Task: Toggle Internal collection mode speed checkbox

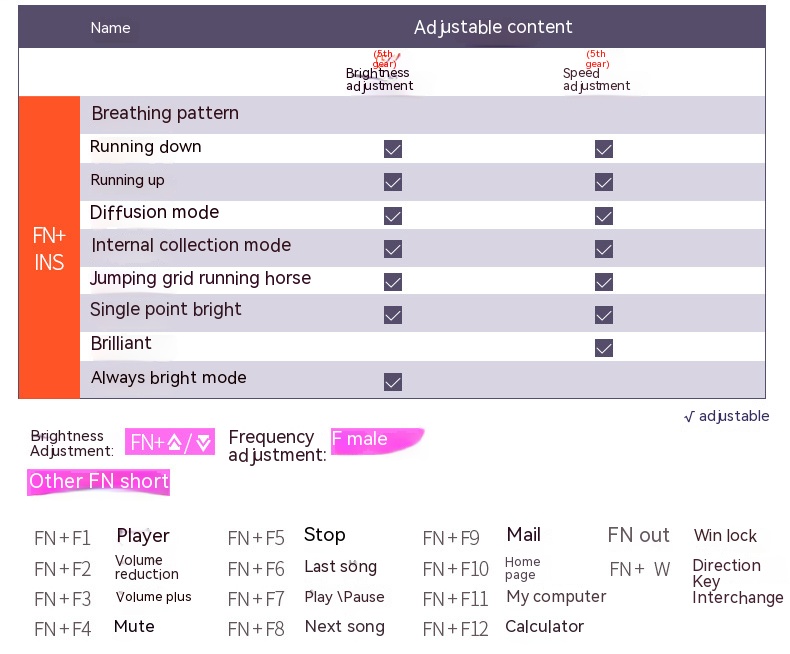Action: (x=604, y=248)
